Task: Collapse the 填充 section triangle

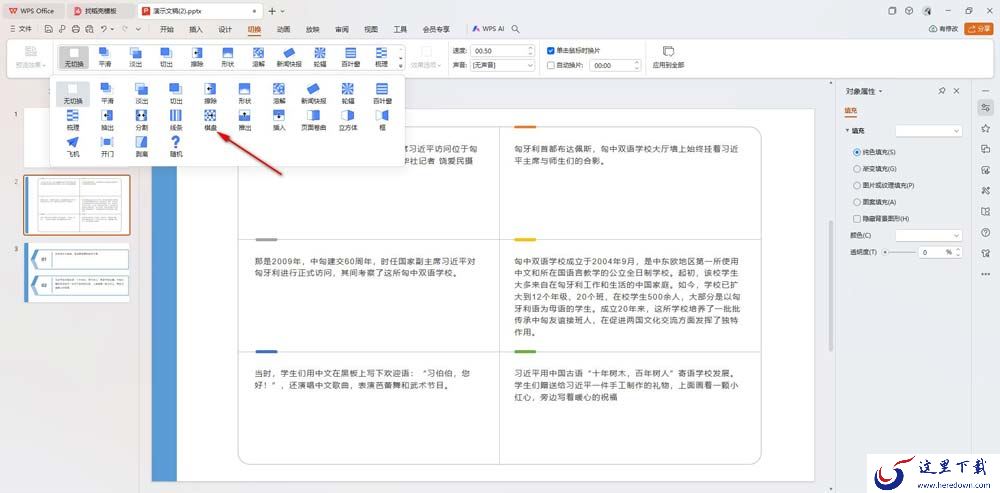Action: [x=848, y=131]
